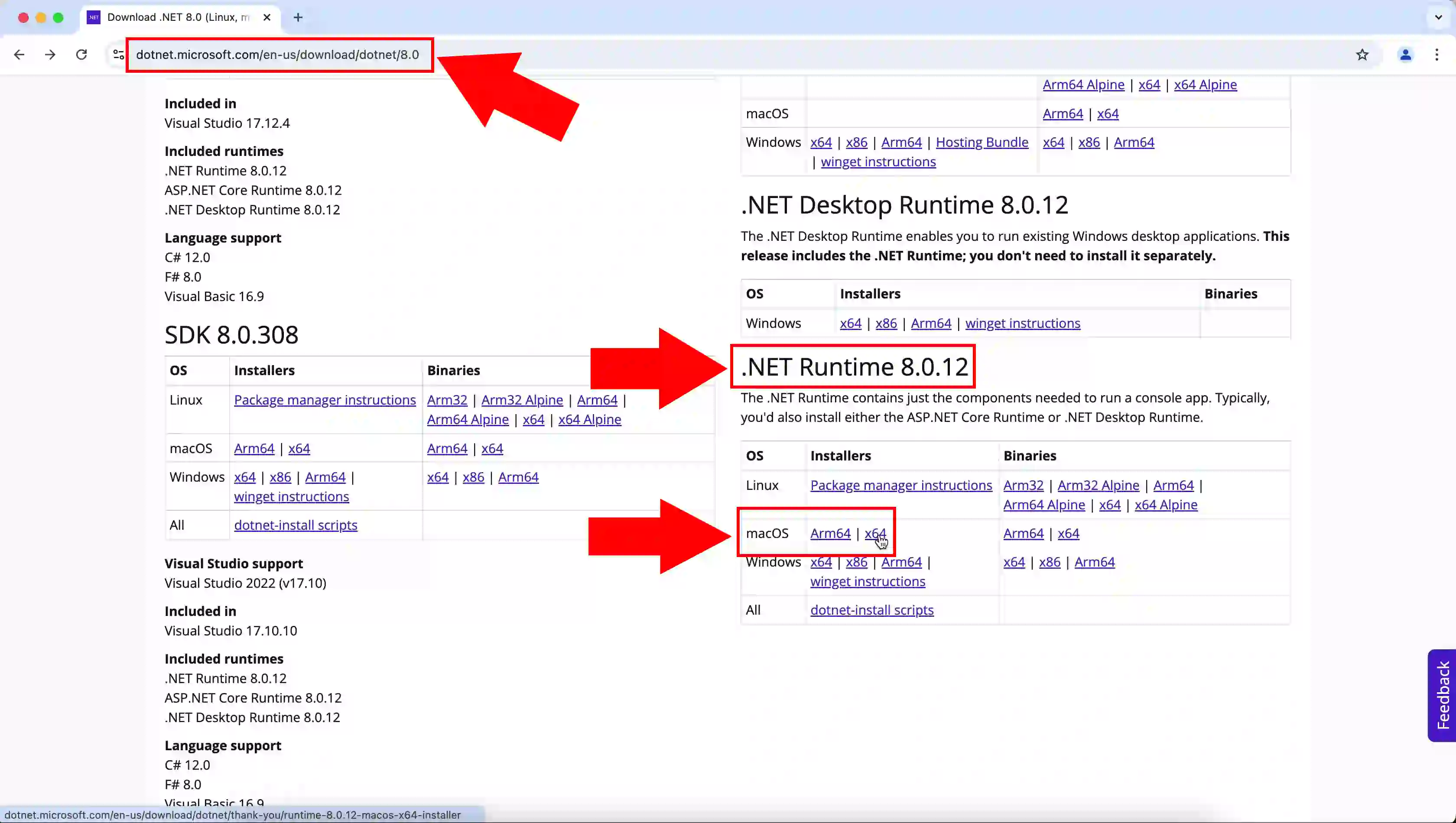Select the .NET Desktop Runtime 8.0.12 heading
The width and height of the screenshot is (1456, 823).
pos(905,204)
